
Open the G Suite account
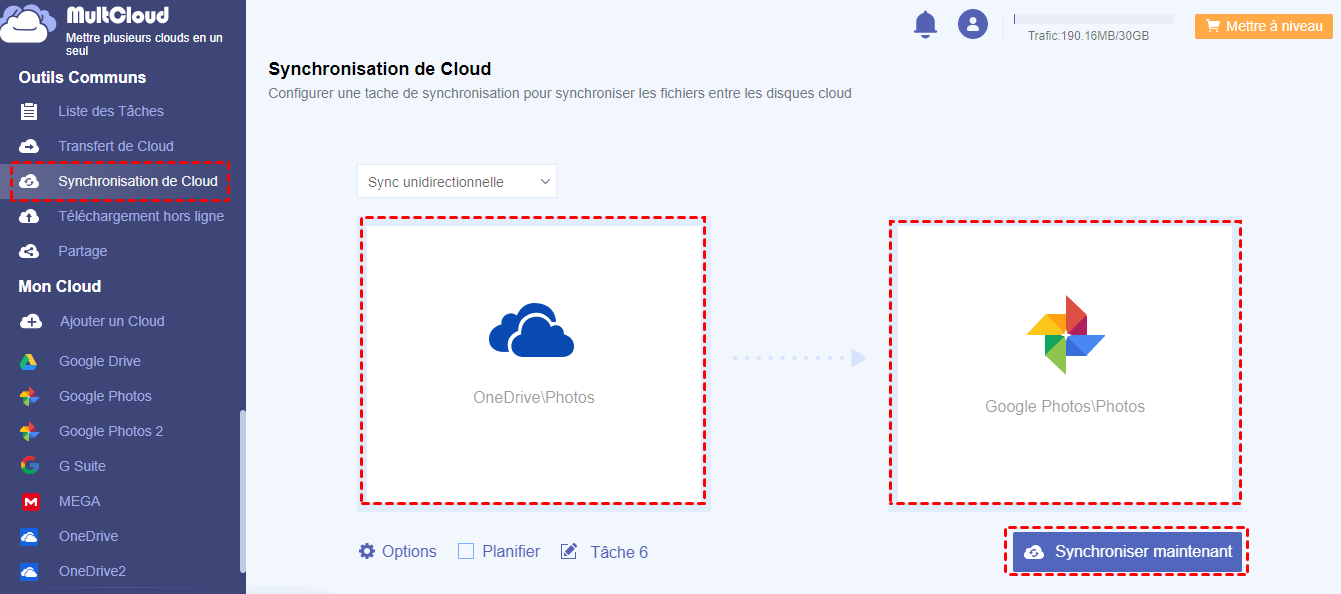point(82,466)
